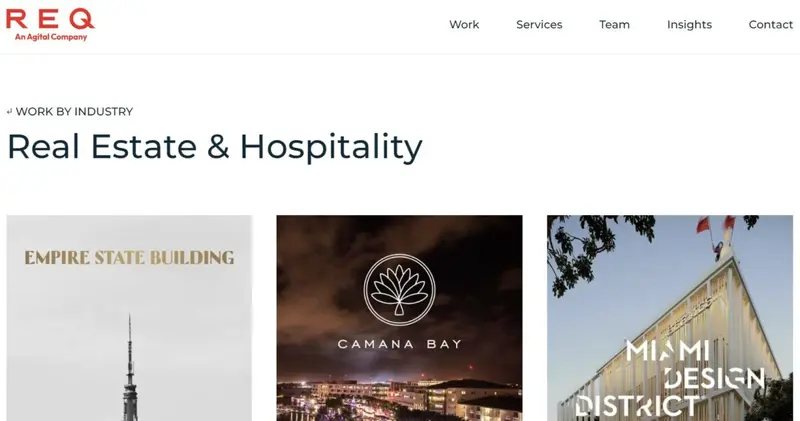Click the Real Estate & Hospitality heading
This screenshot has width=800, height=421.
click(215, 147)
